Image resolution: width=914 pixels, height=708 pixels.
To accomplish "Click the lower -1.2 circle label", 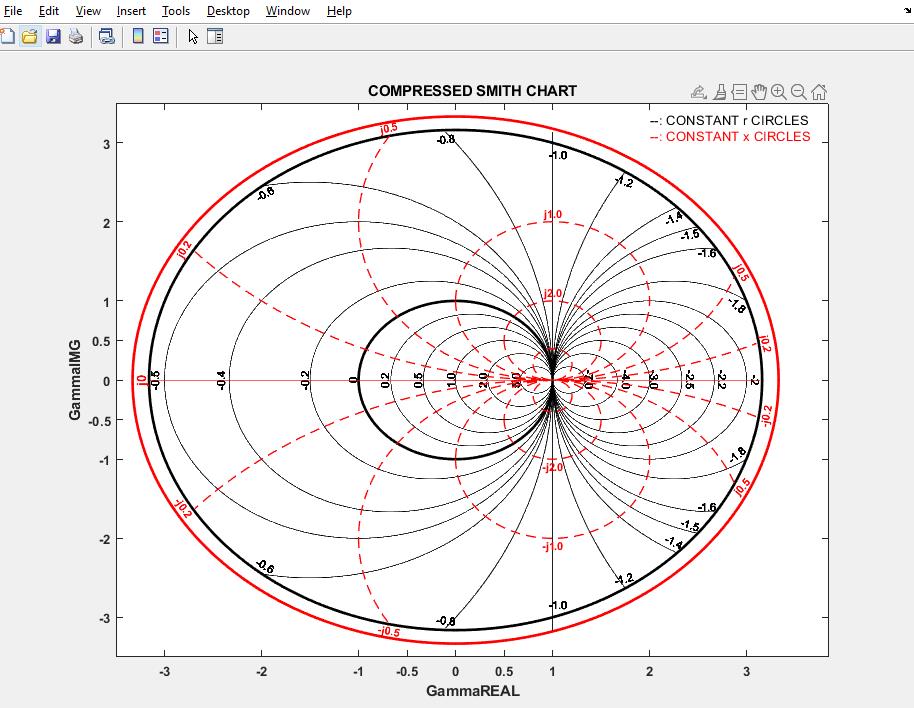I will point(624,579).
